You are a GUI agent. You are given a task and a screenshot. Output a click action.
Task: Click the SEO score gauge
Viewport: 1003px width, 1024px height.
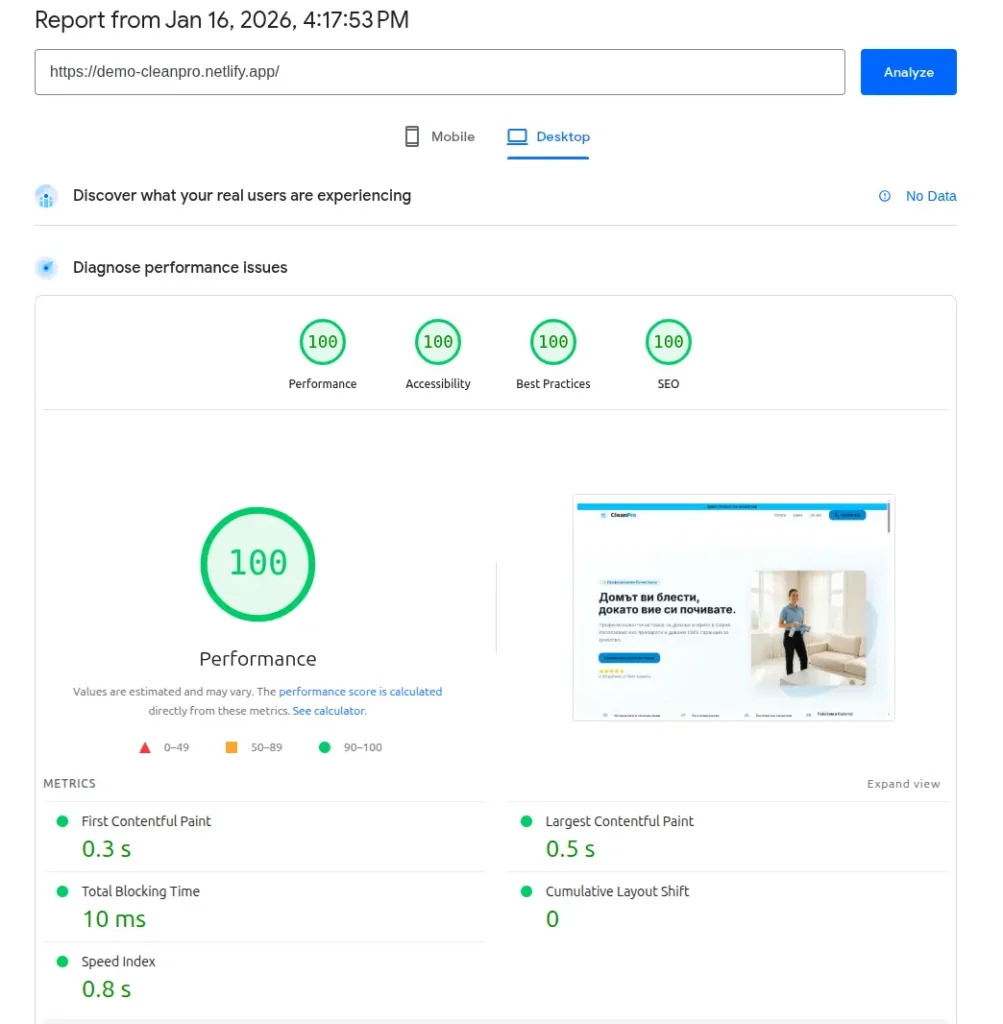click(x=668, y=341)
